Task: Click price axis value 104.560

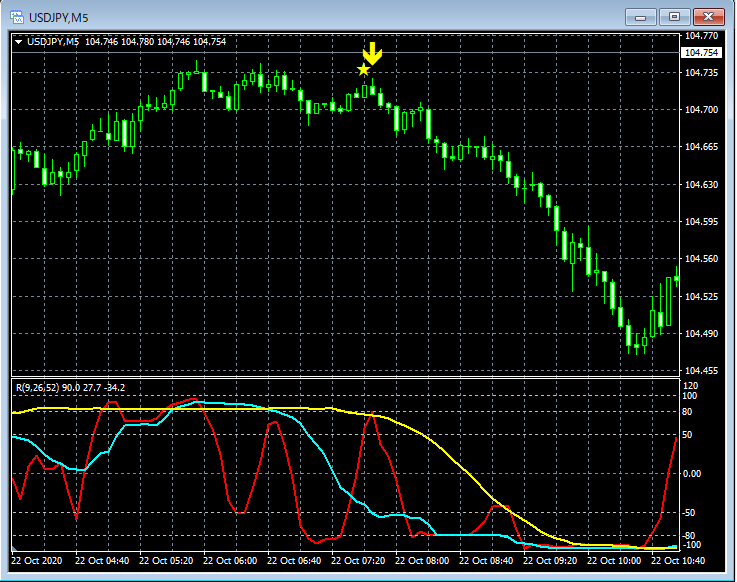Action: (701, 259)
